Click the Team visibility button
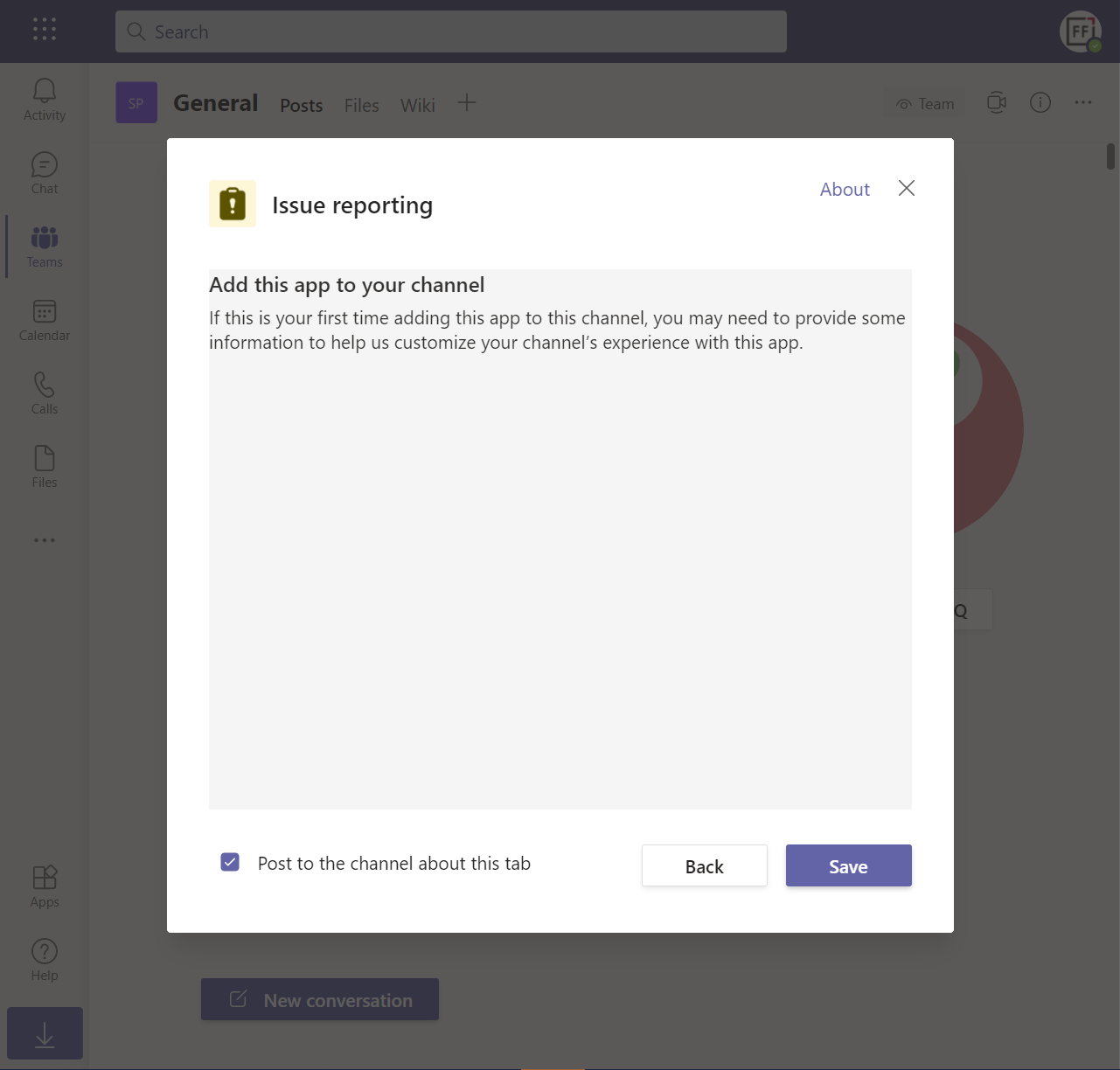This screenshot has height=1070, width=1120. (925, 104)
